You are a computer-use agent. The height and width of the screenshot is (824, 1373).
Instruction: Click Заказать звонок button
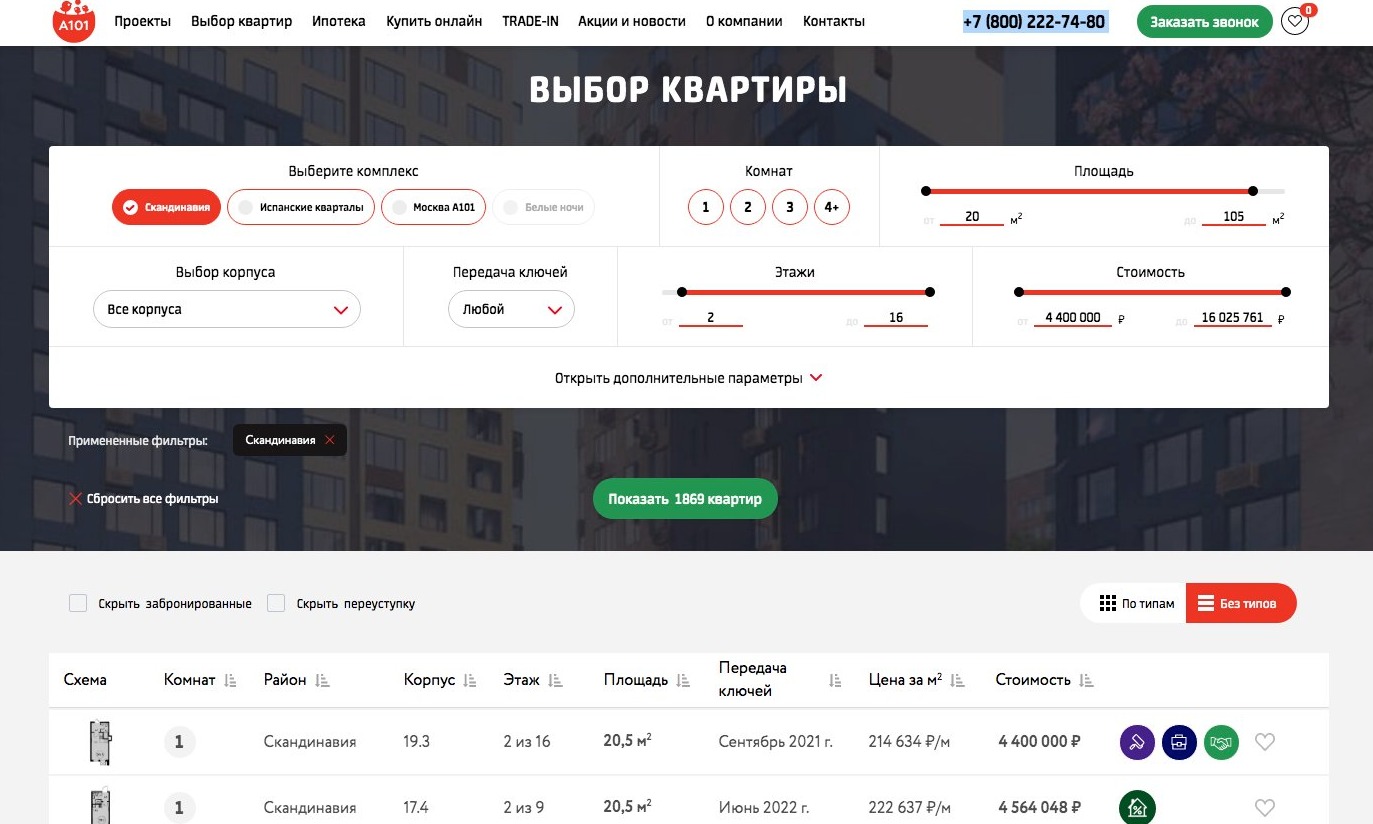1204,21
